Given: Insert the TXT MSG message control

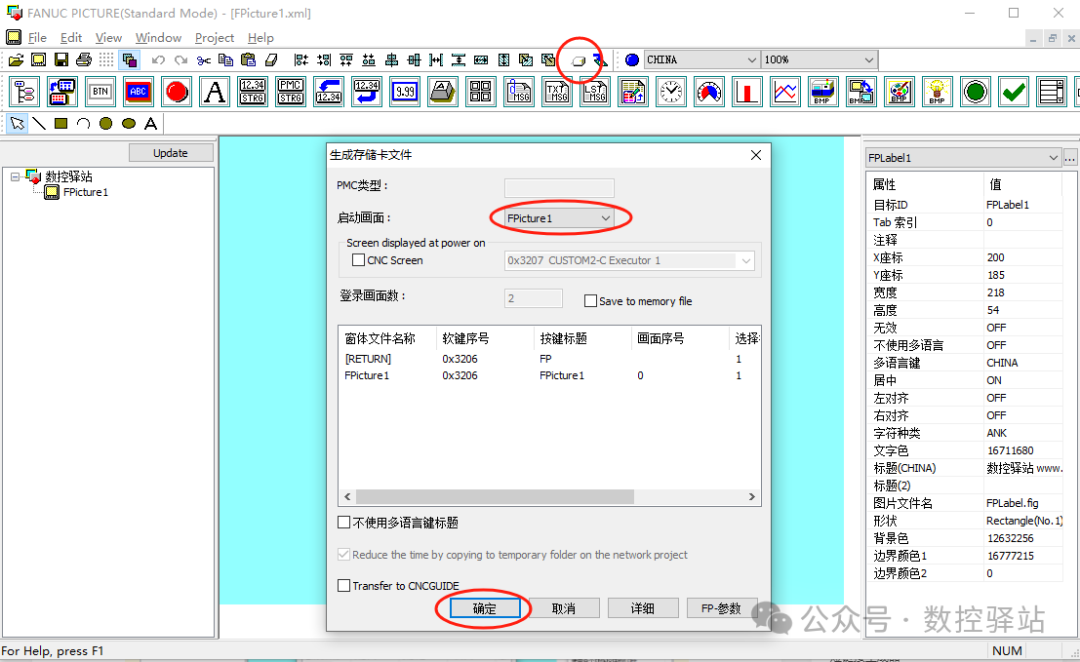Looking at the screenshot, I should pos(557,92).
